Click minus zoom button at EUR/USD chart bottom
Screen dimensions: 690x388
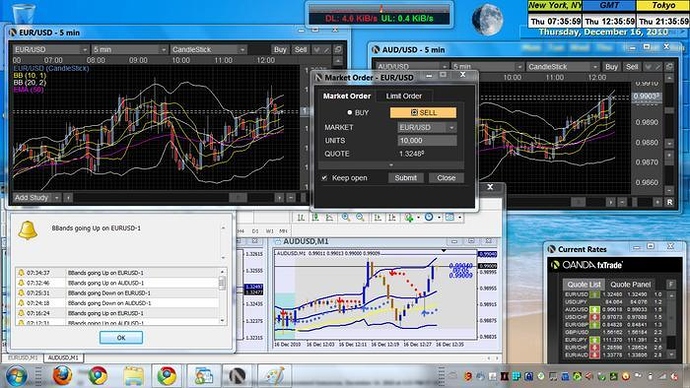pyautogui.click(x=291, y=198)
